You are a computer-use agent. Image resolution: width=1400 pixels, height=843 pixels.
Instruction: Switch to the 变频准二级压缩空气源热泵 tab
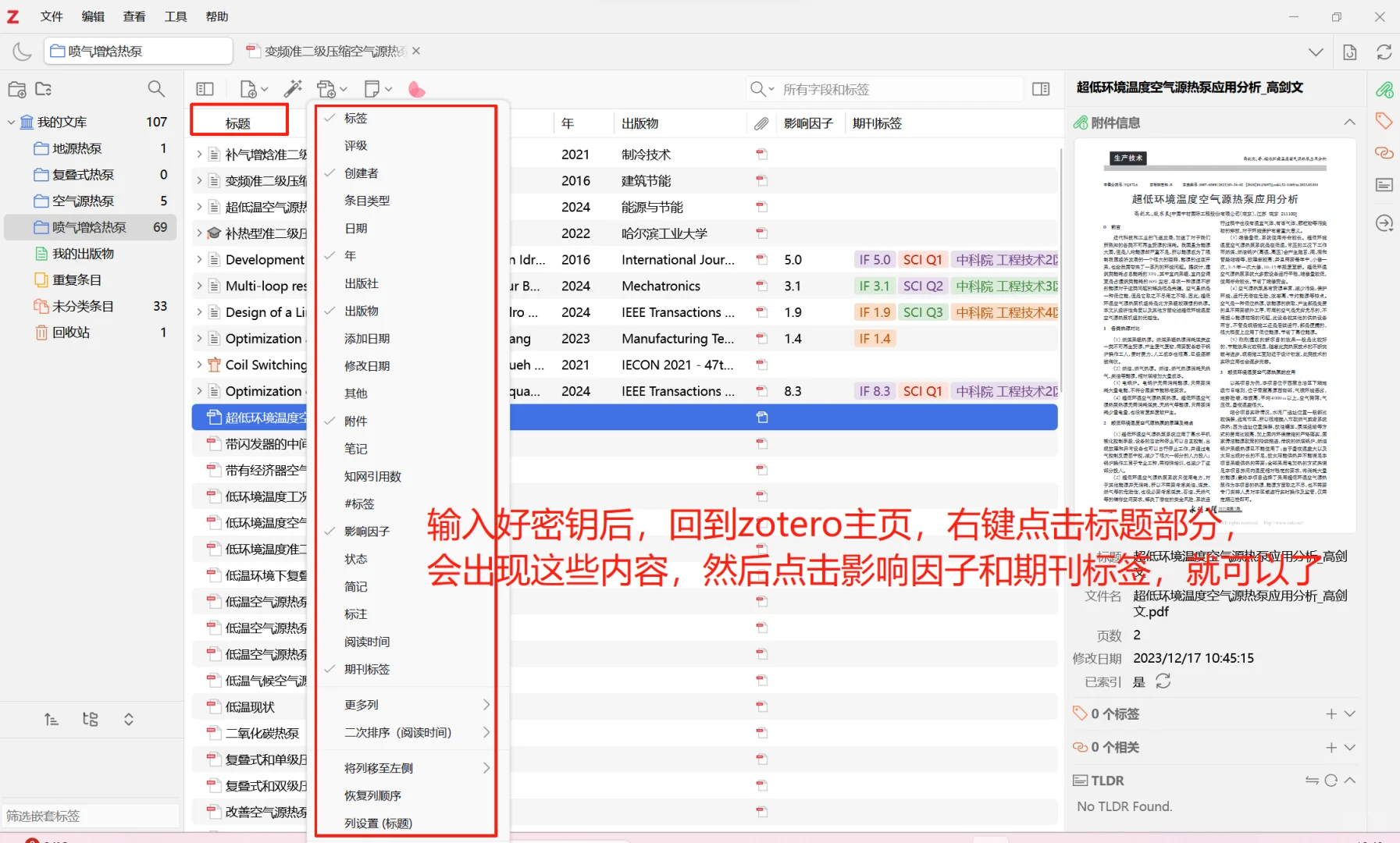[x=328, y=51]
